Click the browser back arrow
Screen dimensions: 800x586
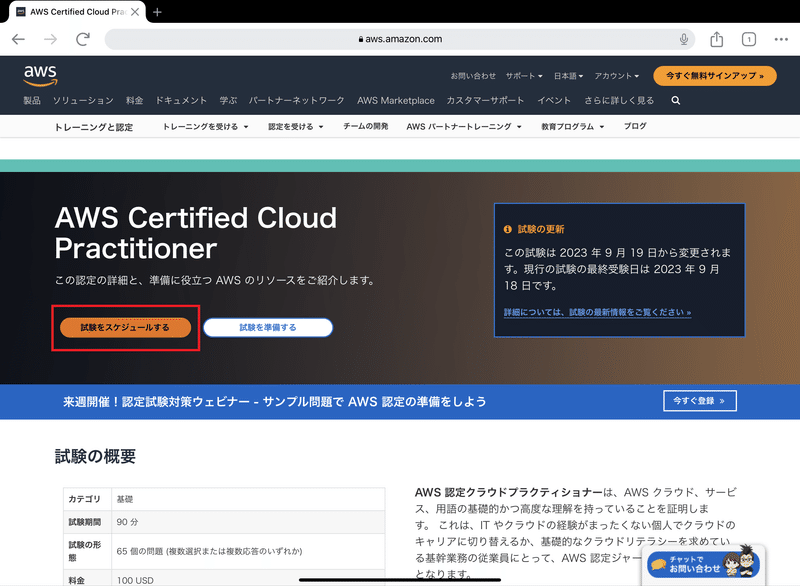pyautogui.click(x=18, y=39)
